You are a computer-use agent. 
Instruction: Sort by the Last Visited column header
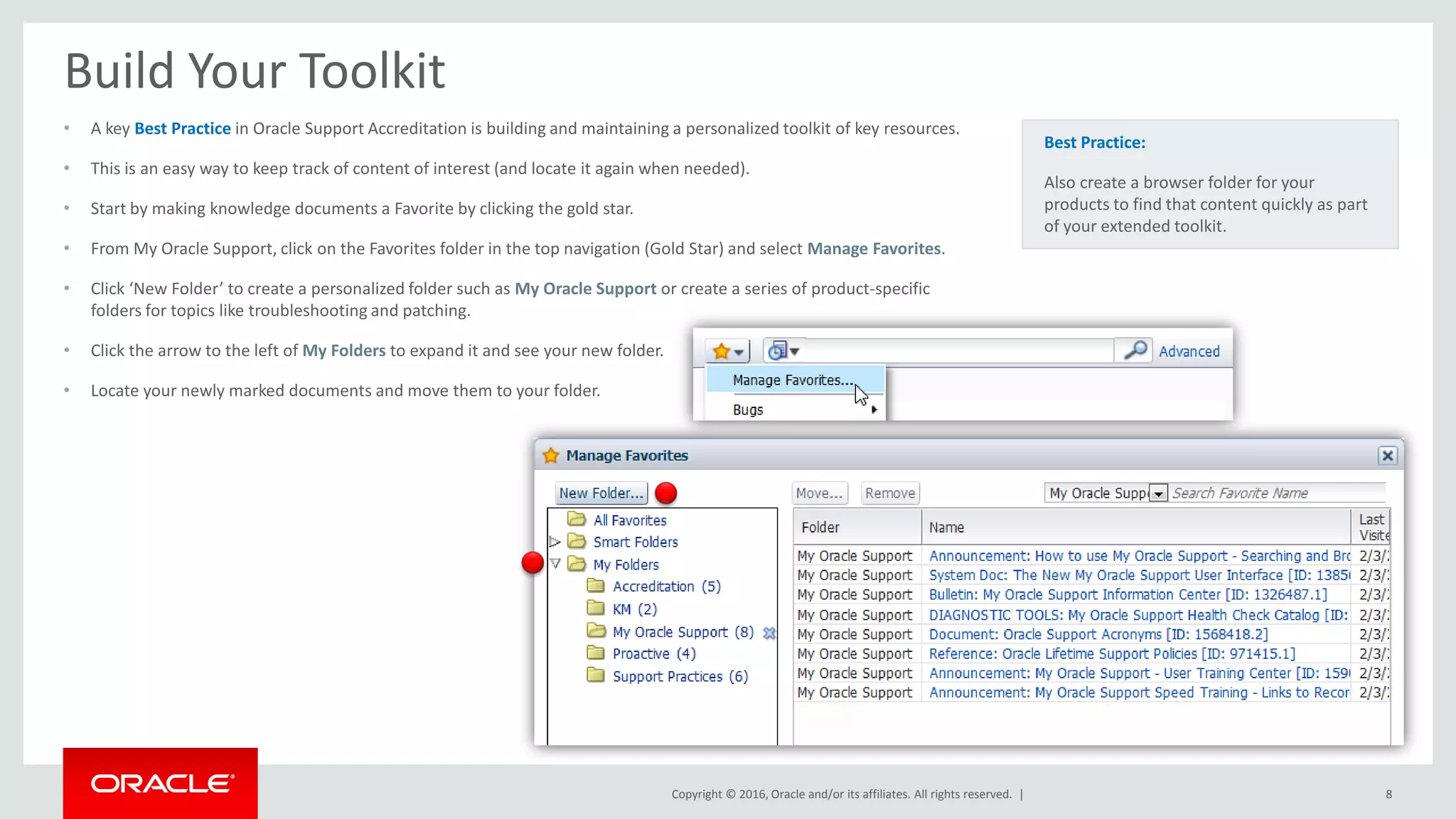[1371, 528]
